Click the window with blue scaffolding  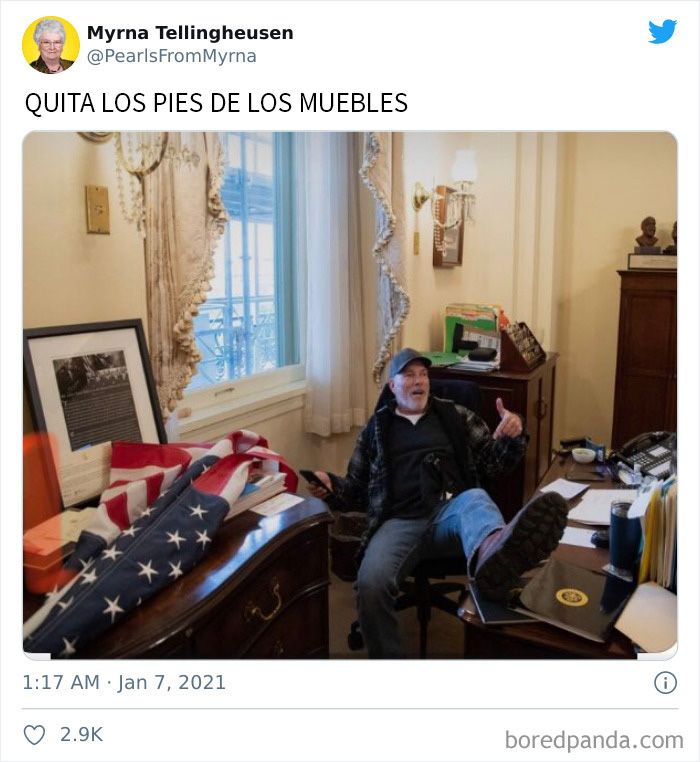248,258
